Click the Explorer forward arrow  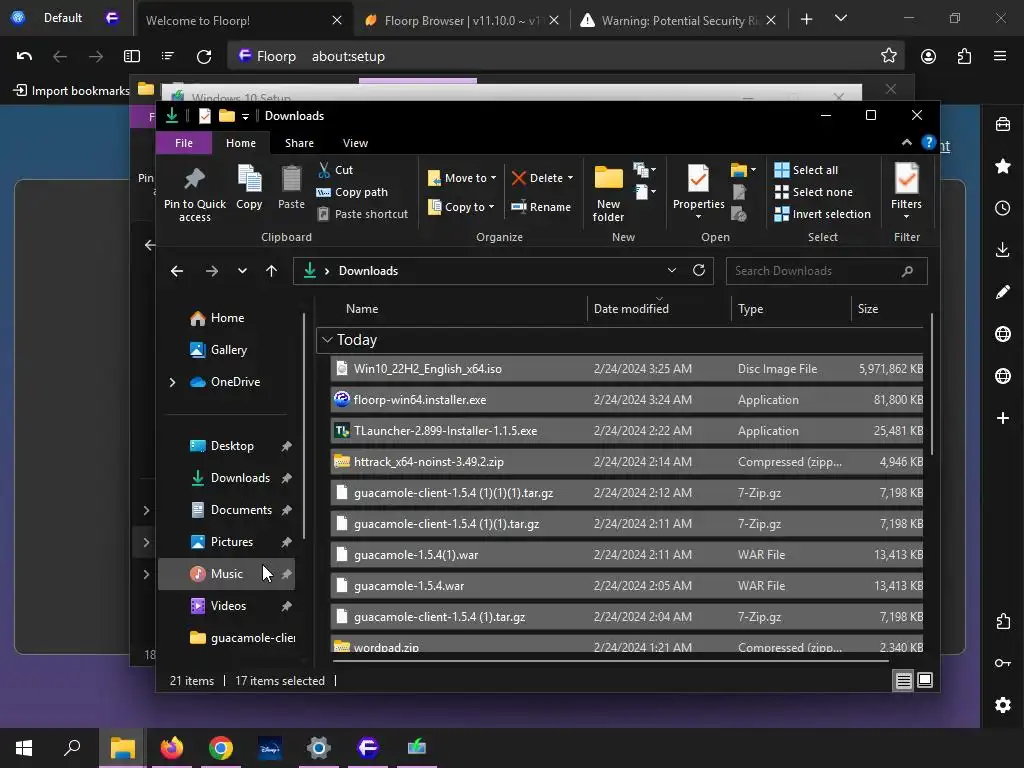click(212, 270)
